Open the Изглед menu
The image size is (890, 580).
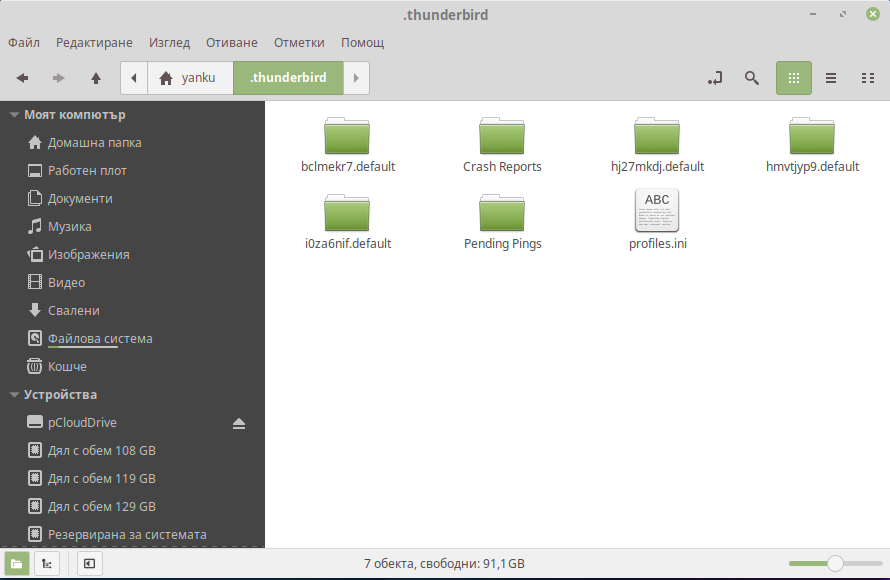click(169, 43)
